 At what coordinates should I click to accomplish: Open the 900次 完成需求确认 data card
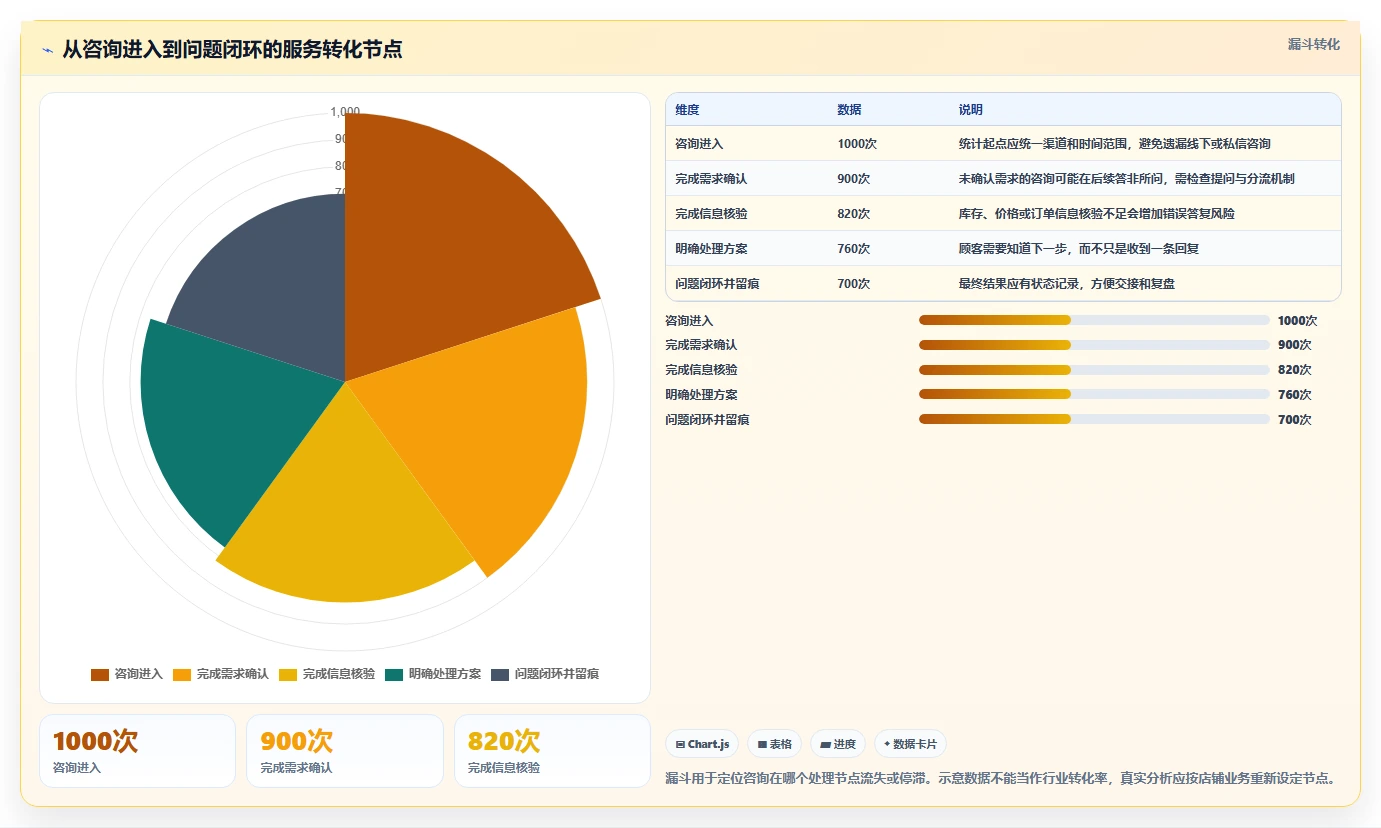pos(345,751)
